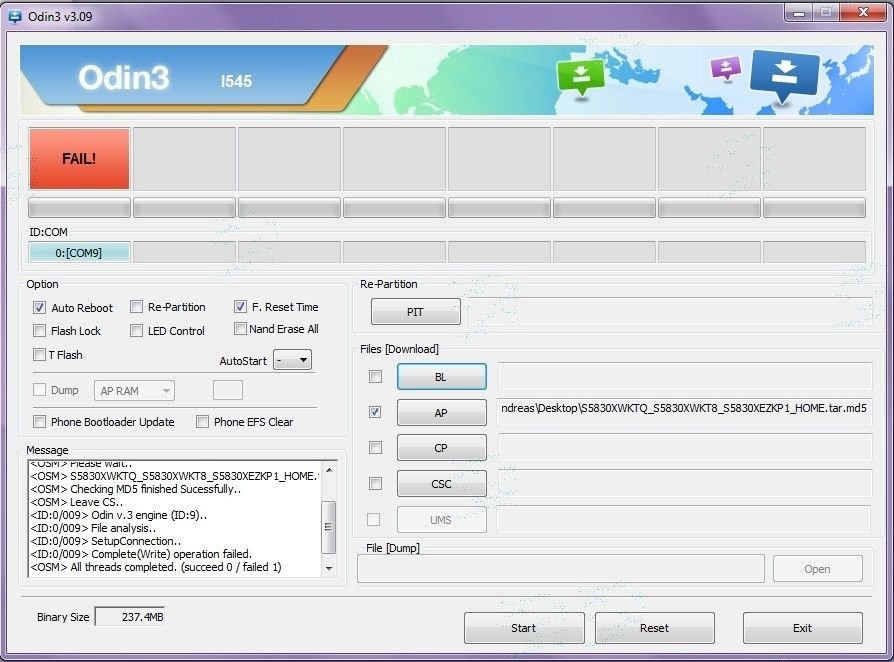Check the Phone EFS Clear checkbox

tap(202, 422)
